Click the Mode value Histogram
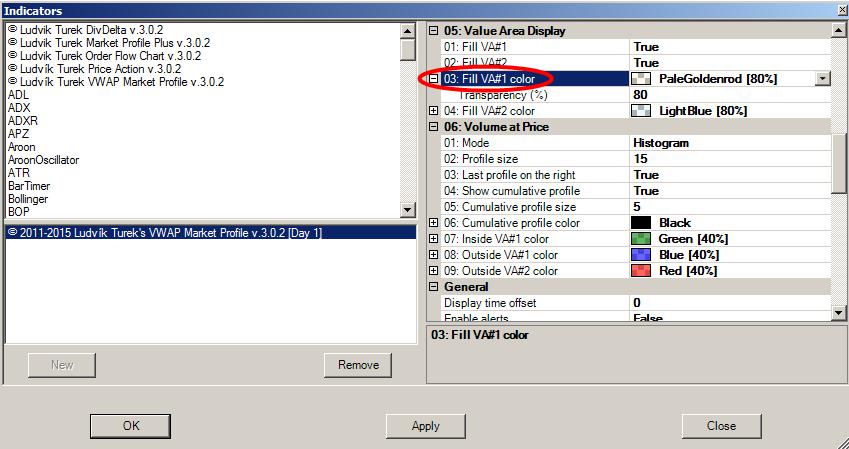This screenshot has height=449, width=849. (x=729, y=143)
